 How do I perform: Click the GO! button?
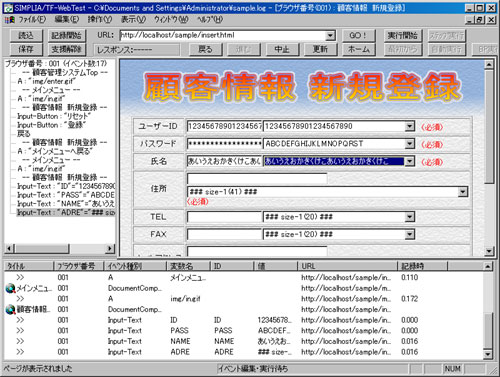(358, 35)
